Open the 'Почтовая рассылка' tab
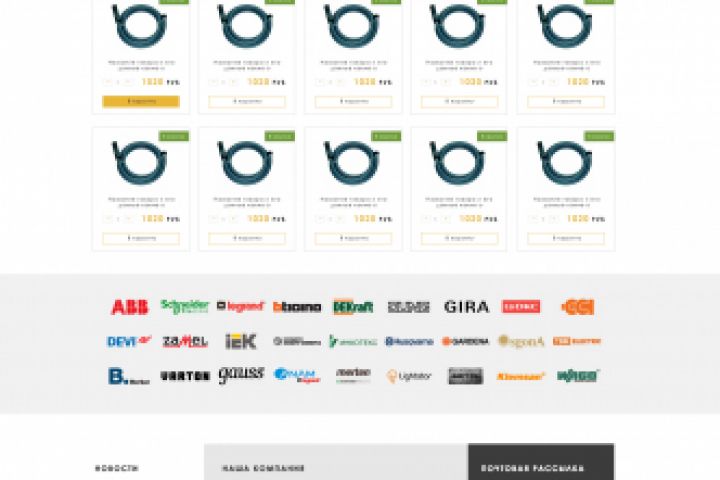 tap(532, 469)
